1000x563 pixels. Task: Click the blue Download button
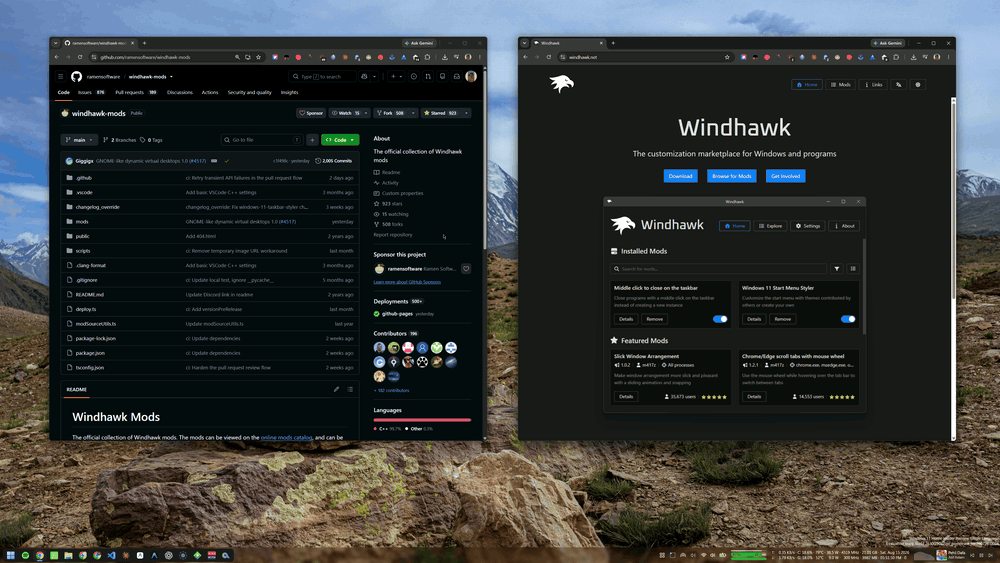click(x=680, y=176)
